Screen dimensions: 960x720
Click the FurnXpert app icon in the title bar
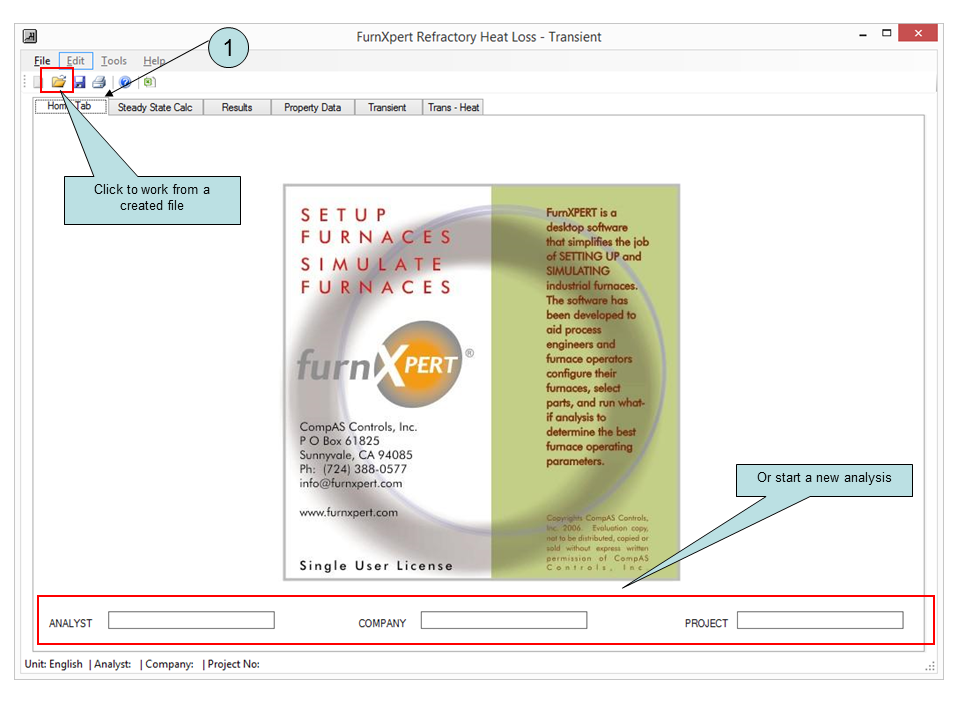tap(30, 37)
